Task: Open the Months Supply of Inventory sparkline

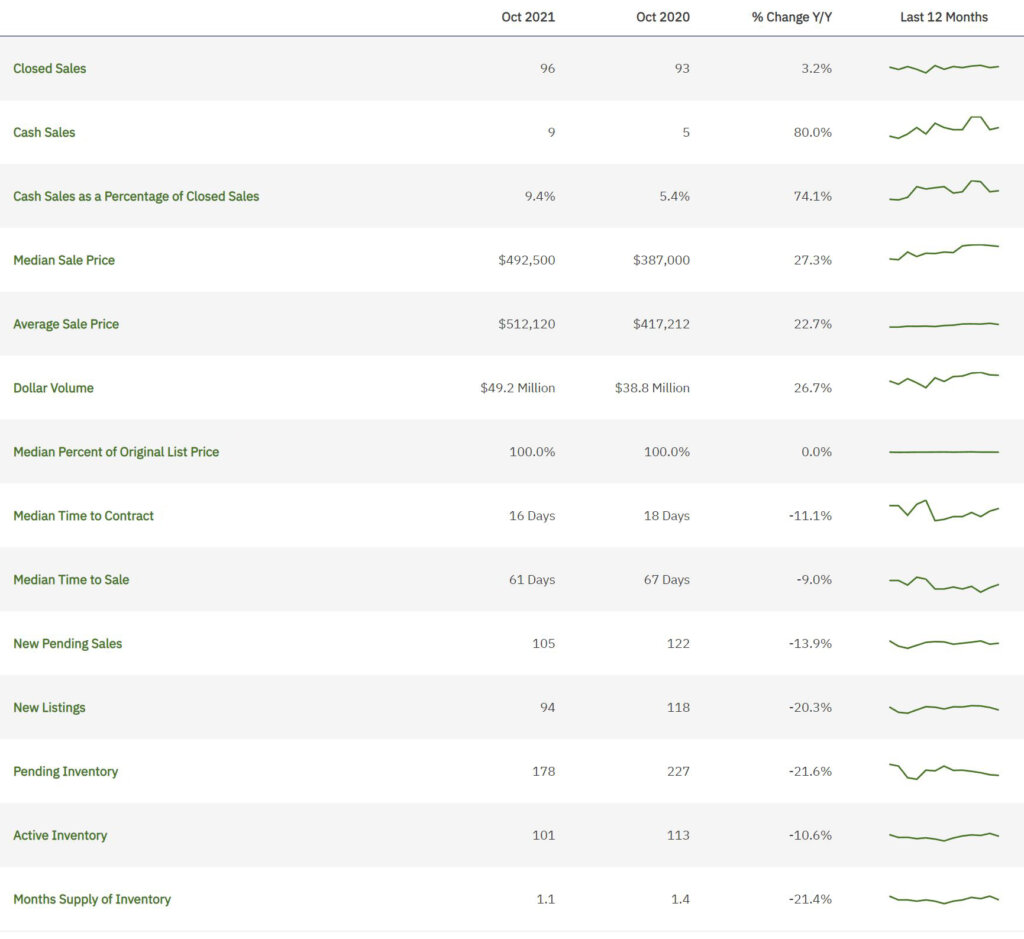Action: click(943, 896)
